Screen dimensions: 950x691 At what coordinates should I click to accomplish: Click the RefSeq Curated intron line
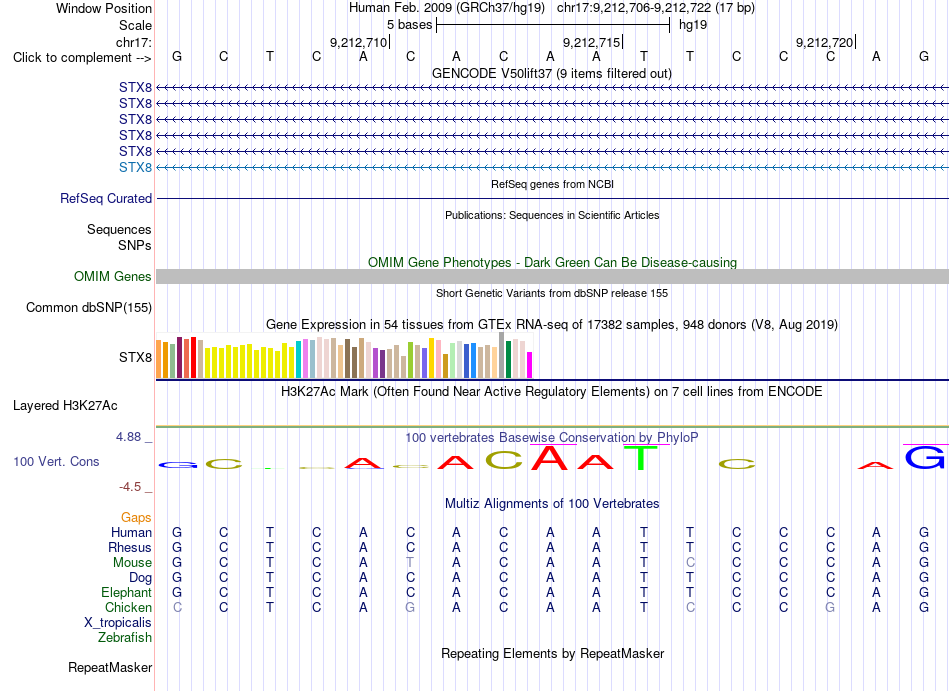tap(552, 198)
